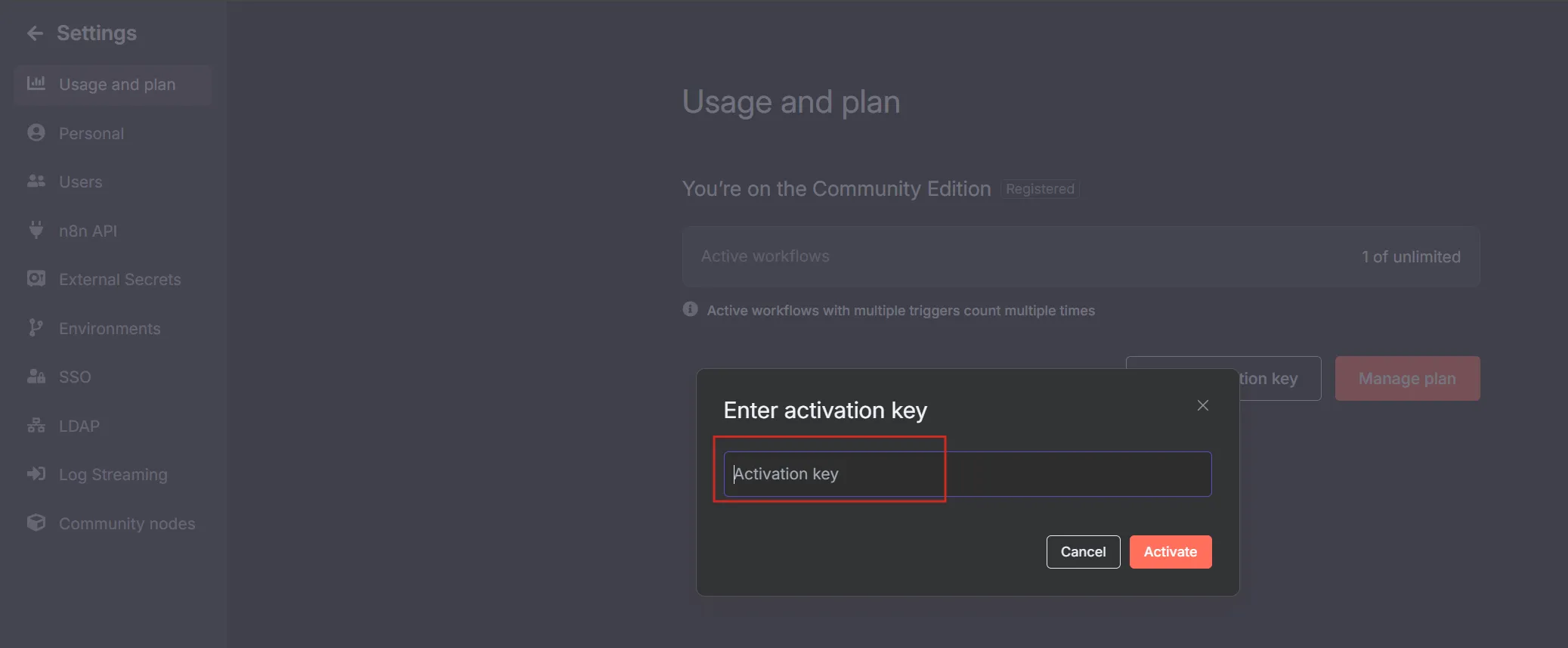Close the Enter activation key modal
This screenshot has height=648, width=1568.
click(1202, 405)
